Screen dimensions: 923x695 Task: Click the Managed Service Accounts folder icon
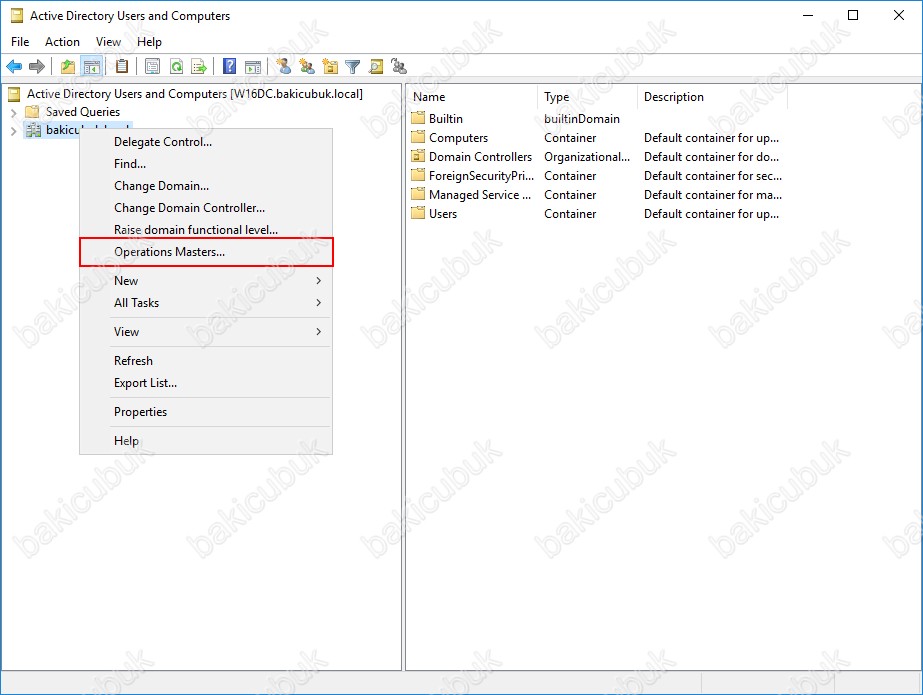[x=418, y=195]
